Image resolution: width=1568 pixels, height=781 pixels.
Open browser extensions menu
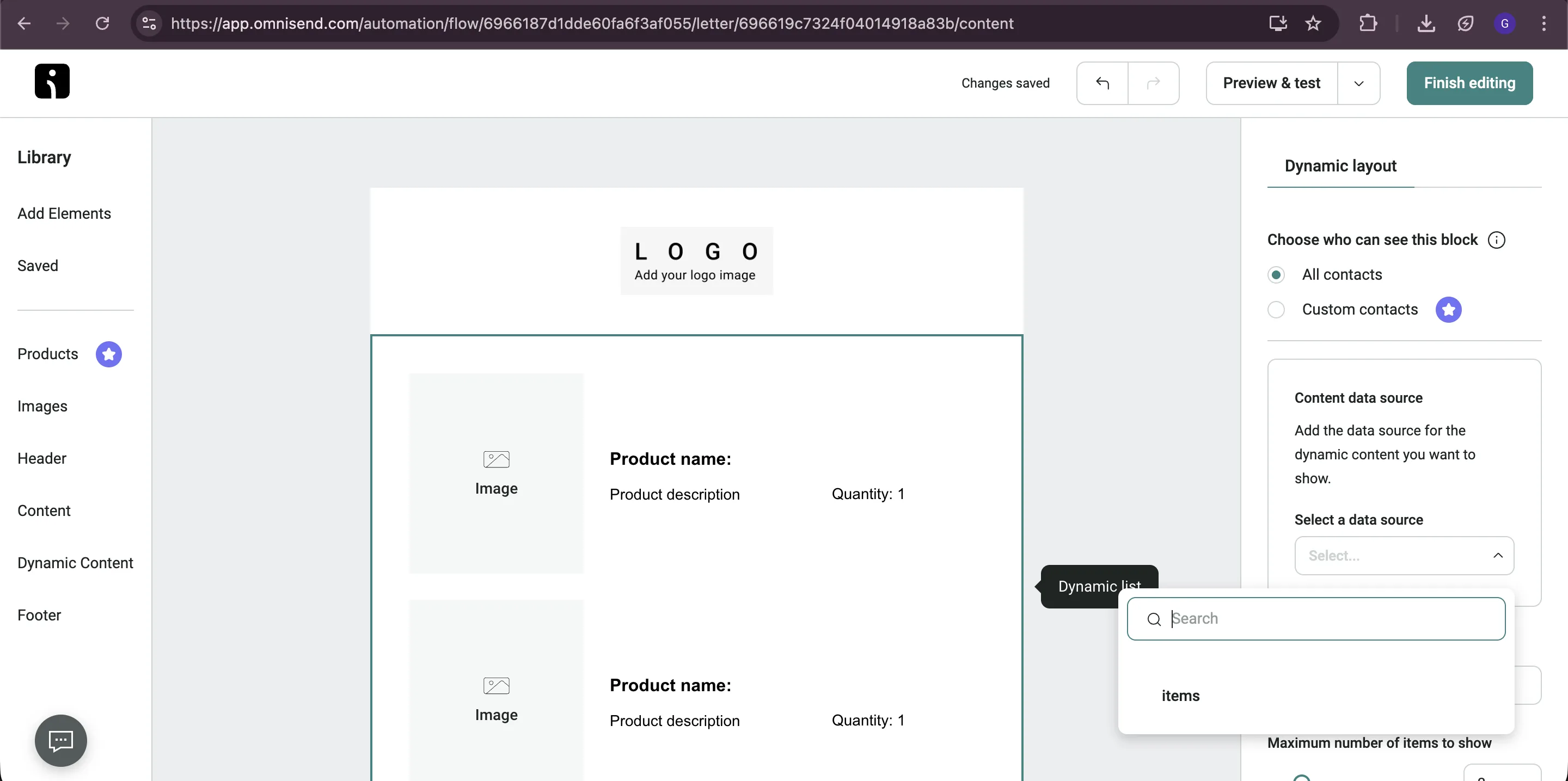(x=1368, y=23)
